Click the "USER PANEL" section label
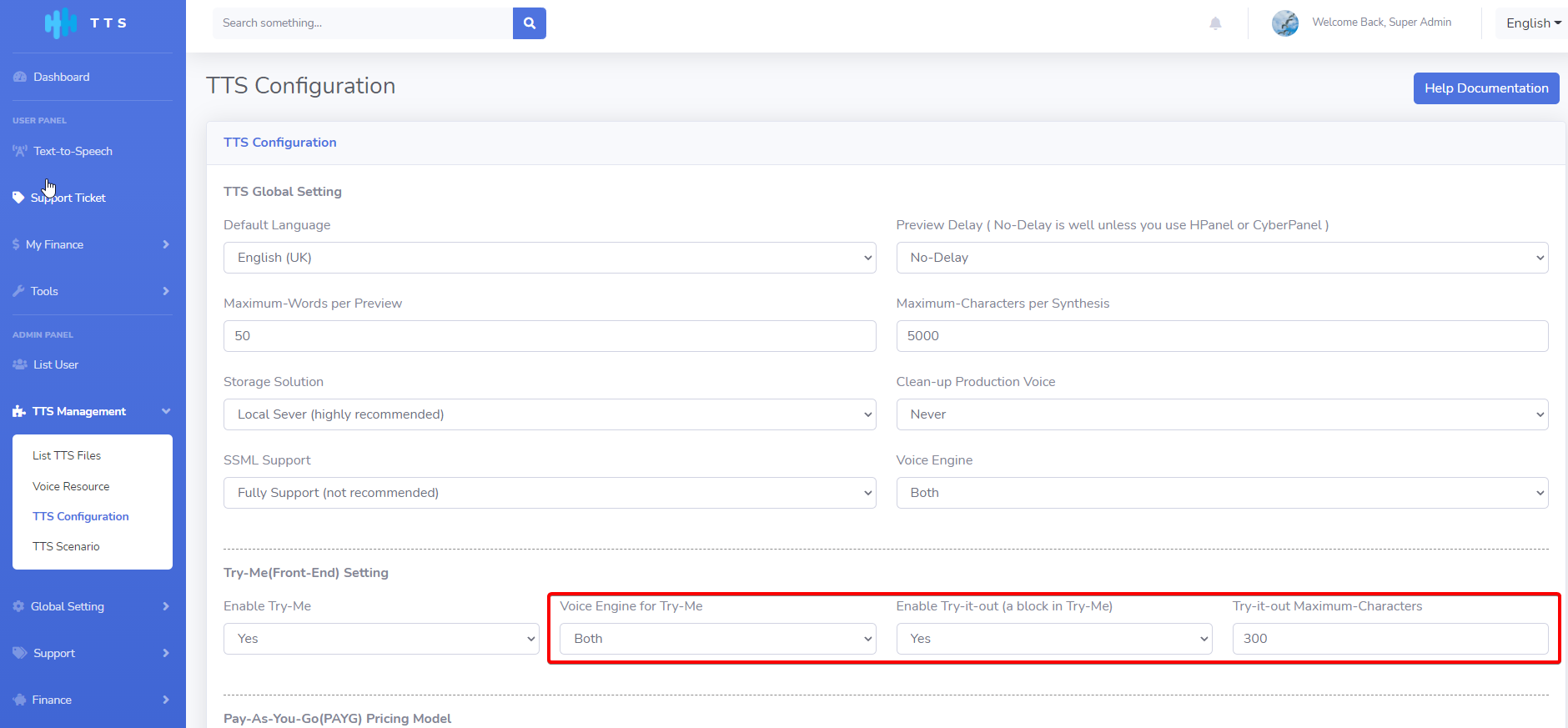 click(x=39, y=121)
